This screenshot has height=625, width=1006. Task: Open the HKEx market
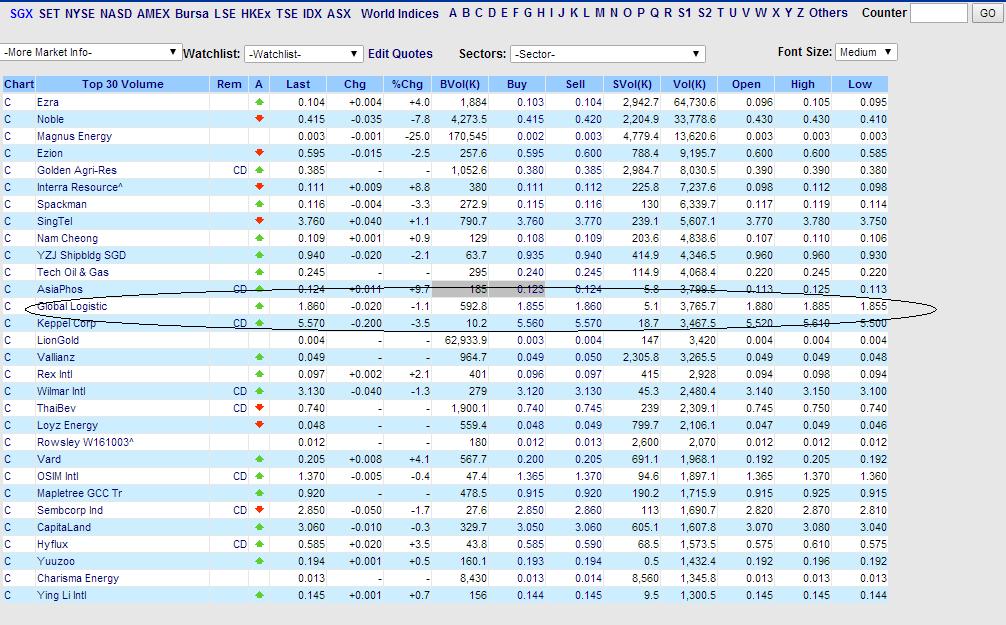tap(255, 13)
